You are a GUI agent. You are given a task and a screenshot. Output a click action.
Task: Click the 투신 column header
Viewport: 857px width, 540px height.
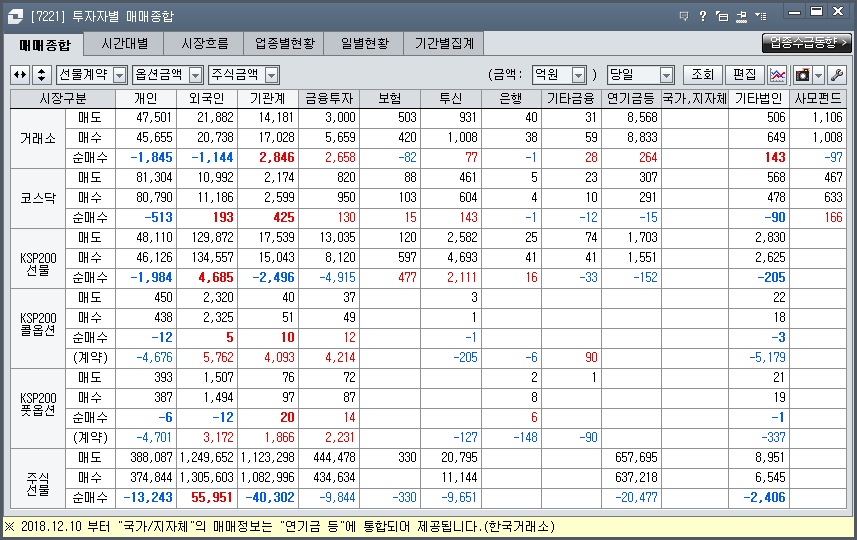pyautogui.click(x=451, y=98)
